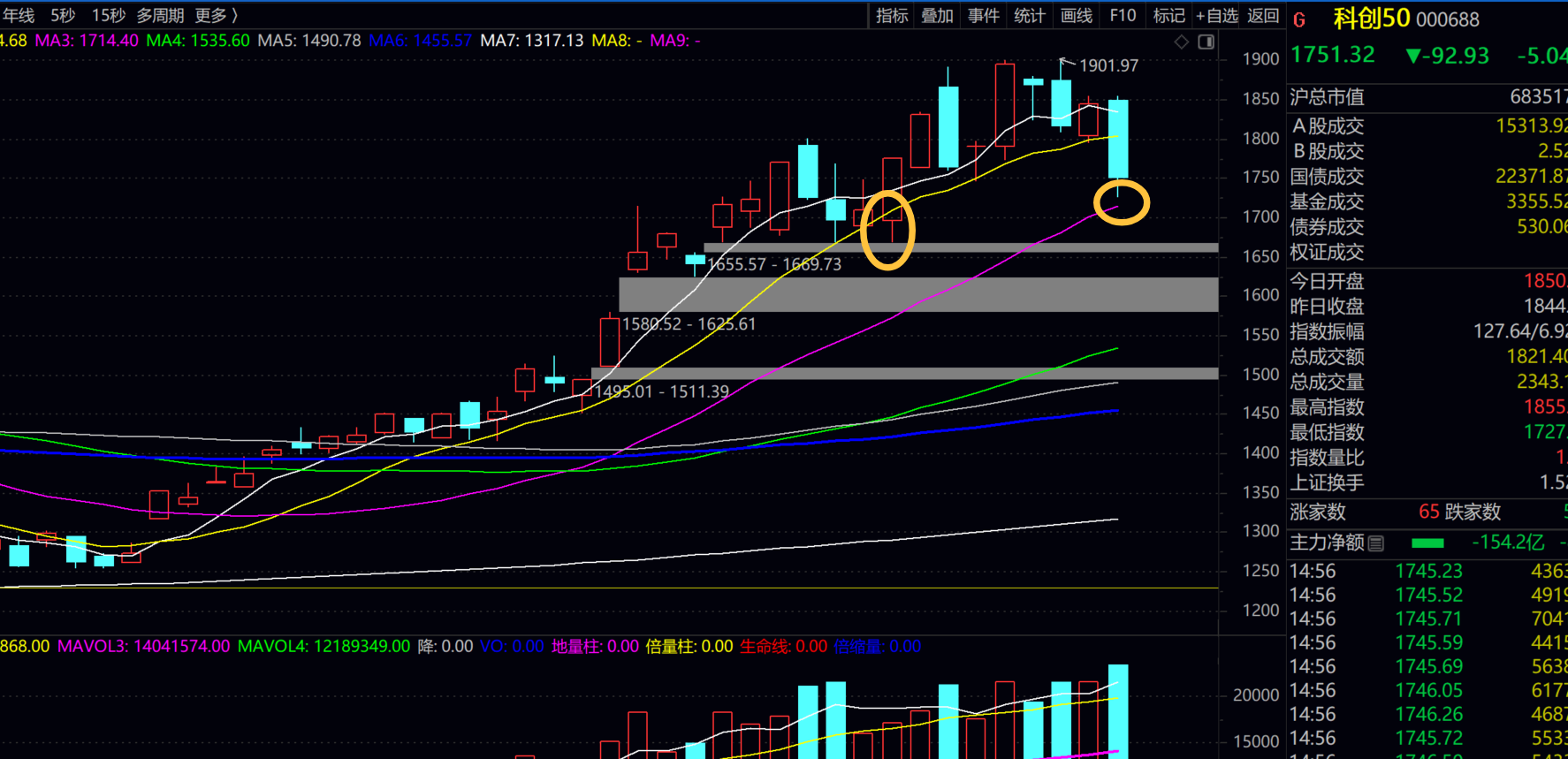Open the 统计 statistics tool
This screenshot has height=759, width=1568.
(x=1030, y=15)
